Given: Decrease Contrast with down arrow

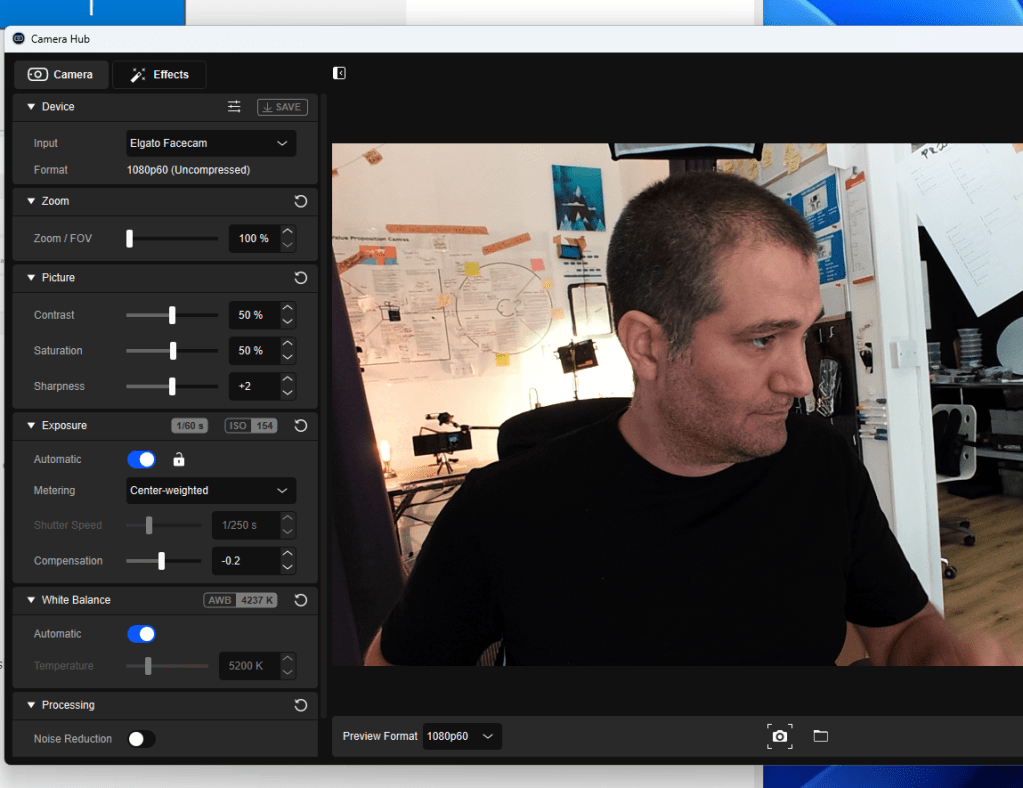Looking at the screenshot, I should point(288,322).
